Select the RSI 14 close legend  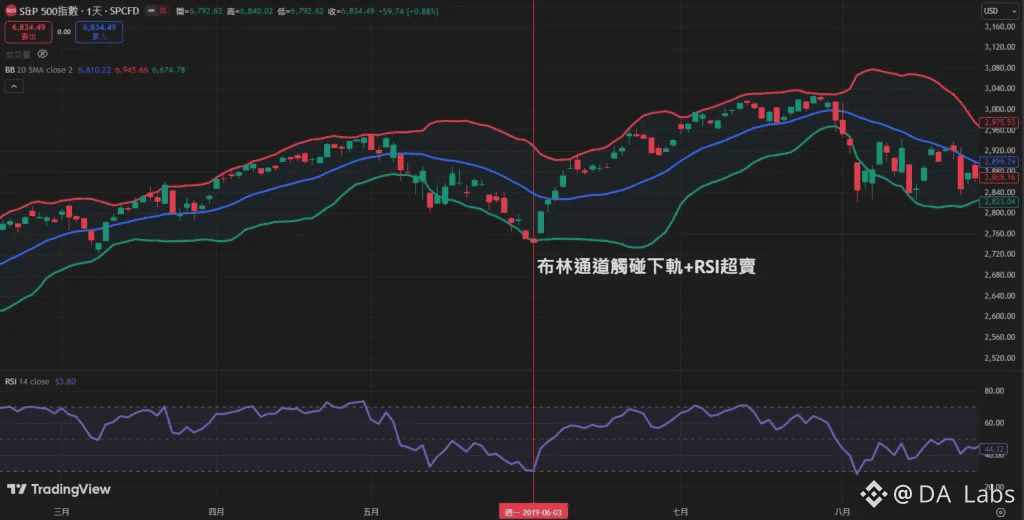(x=27, y=382)
